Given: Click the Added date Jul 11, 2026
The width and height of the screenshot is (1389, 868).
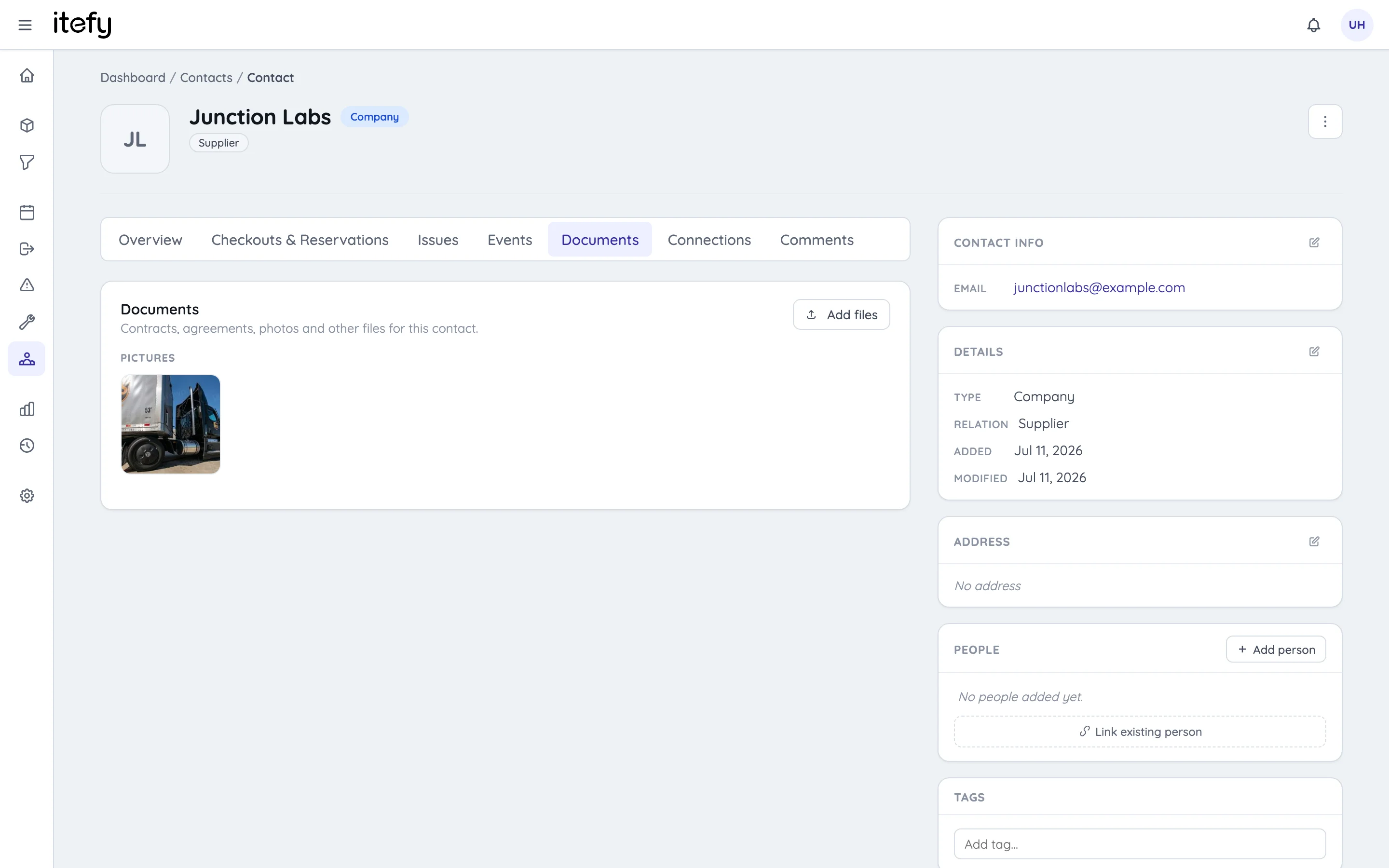Looking at the screenshot, I should [1048, 451].
